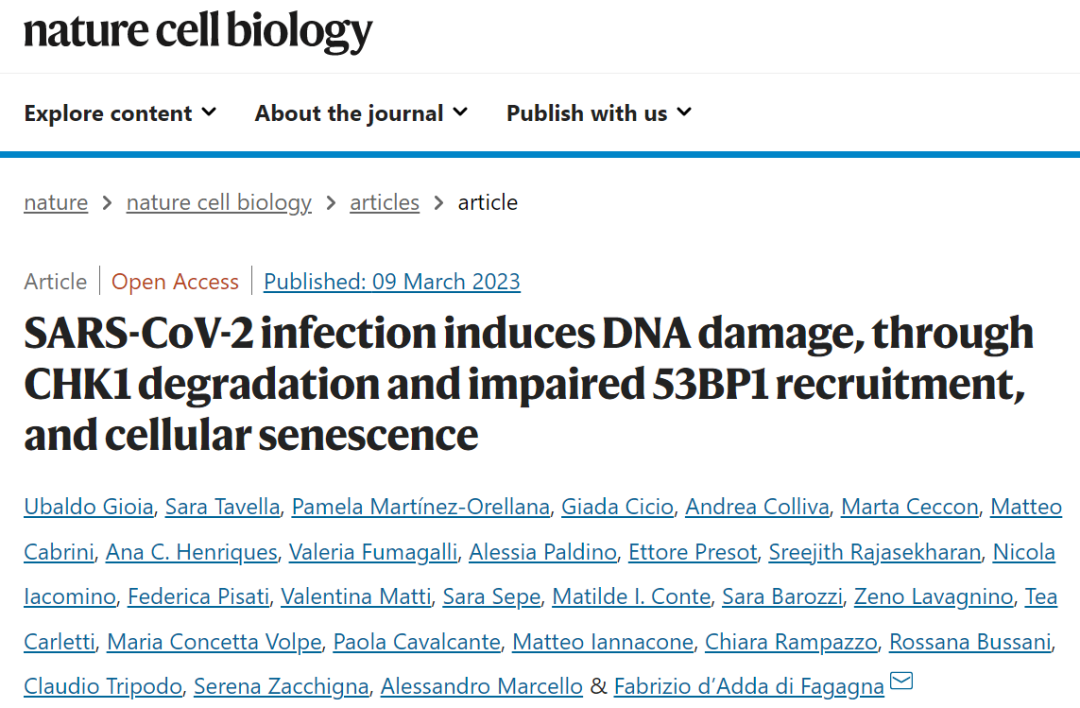Expand the Explore content dropdown
1080x708 pixels.
coord(120,113)
